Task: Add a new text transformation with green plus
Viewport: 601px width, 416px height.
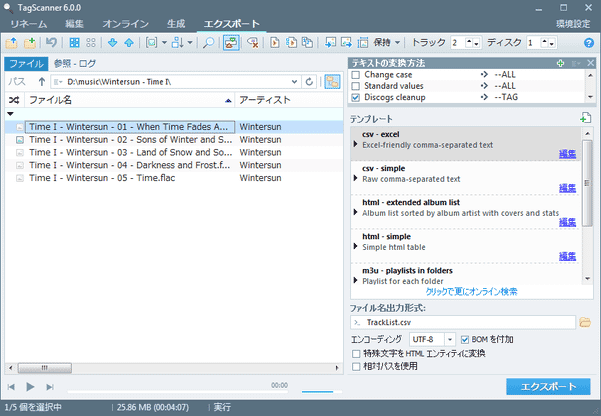Action: tap(560, 63)
